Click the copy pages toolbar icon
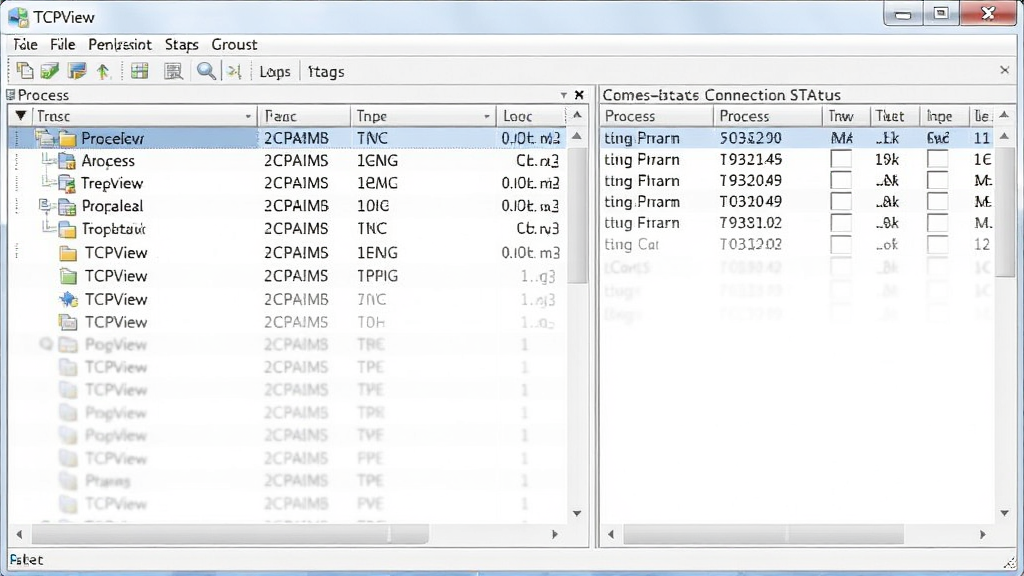 25,71
